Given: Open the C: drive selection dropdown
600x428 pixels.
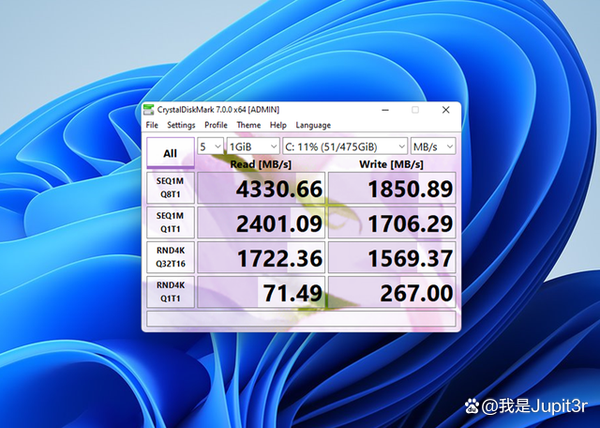Looking at the screenshot, I should click(345, 146).
